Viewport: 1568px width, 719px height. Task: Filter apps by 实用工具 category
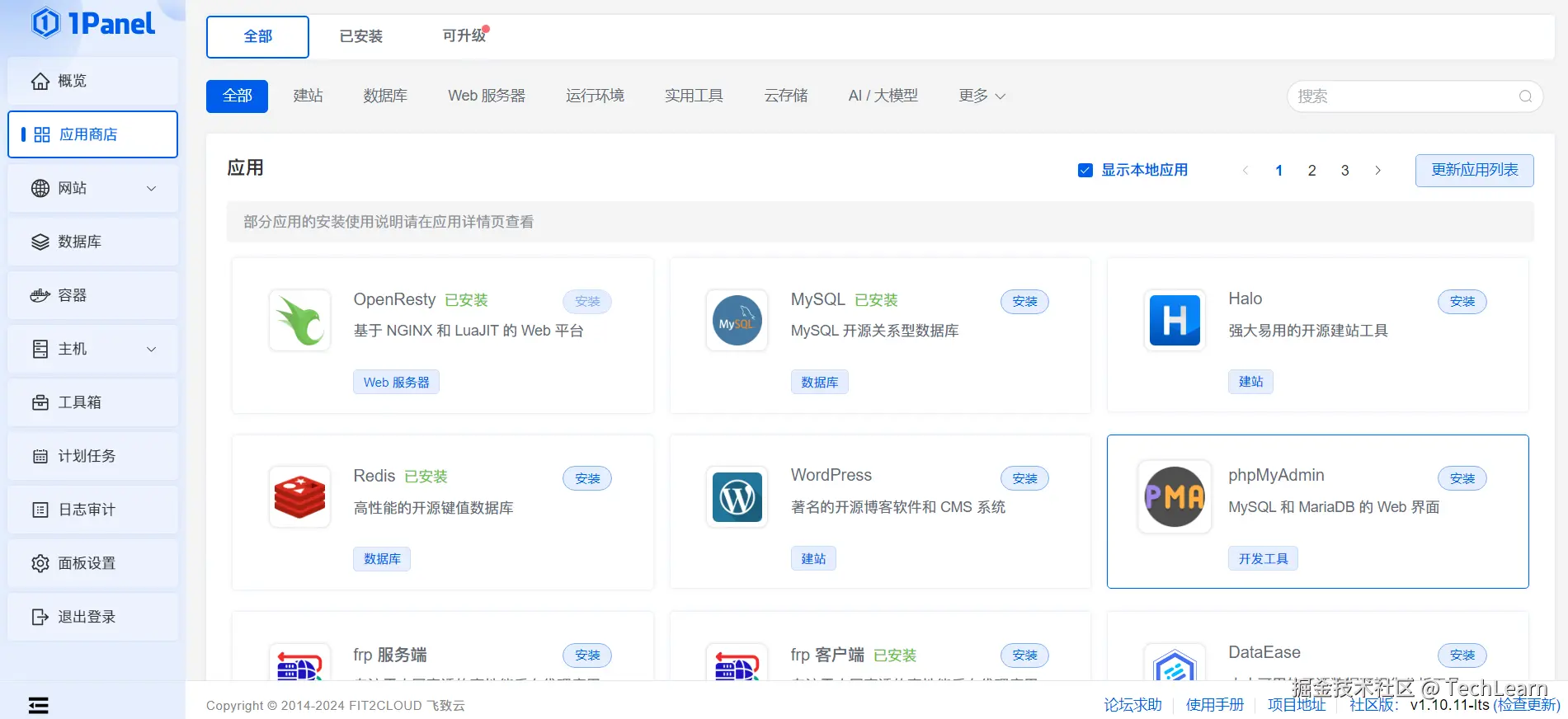[x=694, y=96]
